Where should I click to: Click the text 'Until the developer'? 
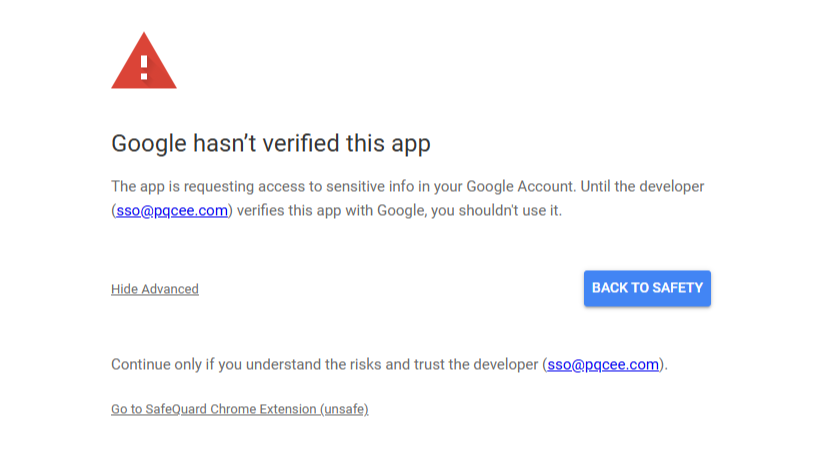point(642,186)
